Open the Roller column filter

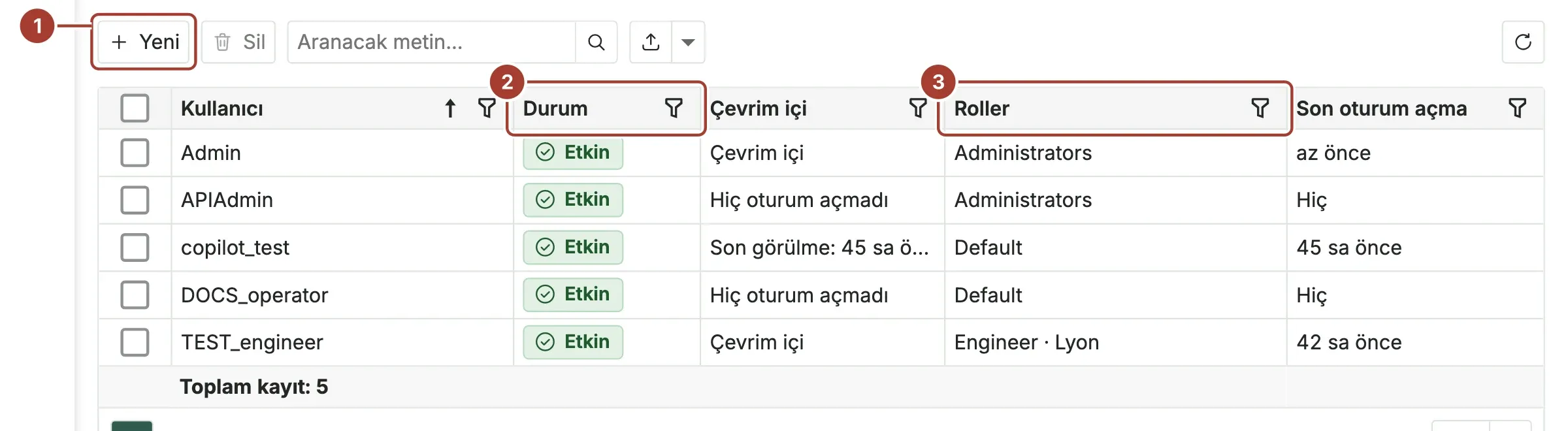point(1260,108)
